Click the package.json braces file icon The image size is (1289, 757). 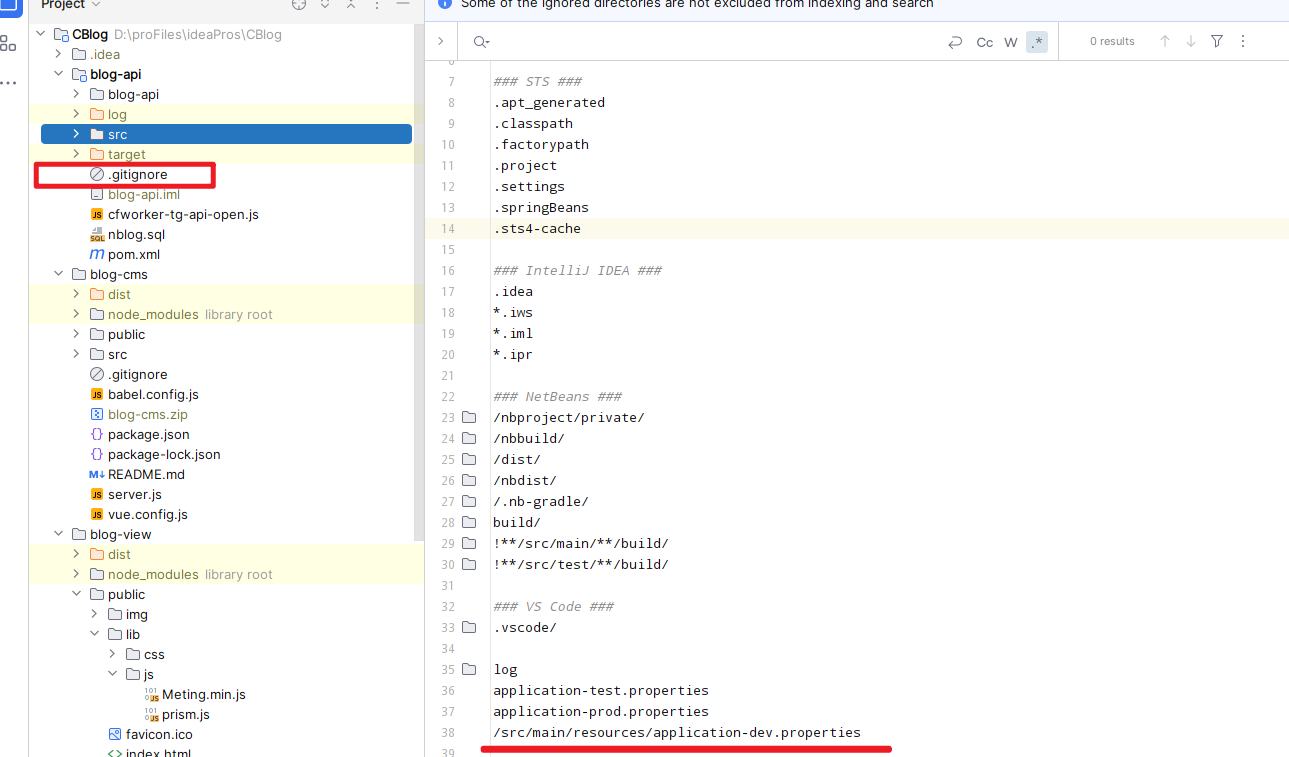pyautogui.click(x=97, y=434)
